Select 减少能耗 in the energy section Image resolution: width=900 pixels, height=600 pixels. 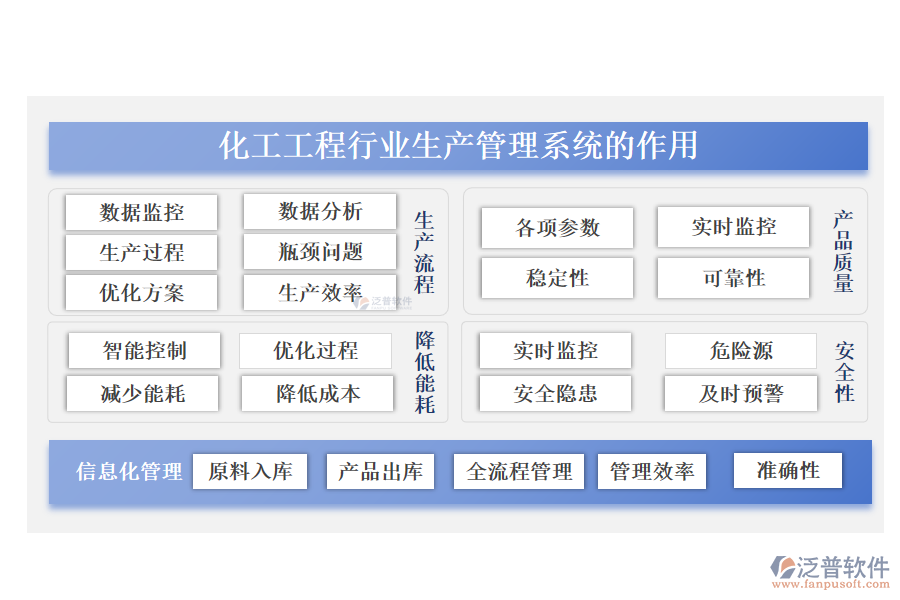[144, 393]
